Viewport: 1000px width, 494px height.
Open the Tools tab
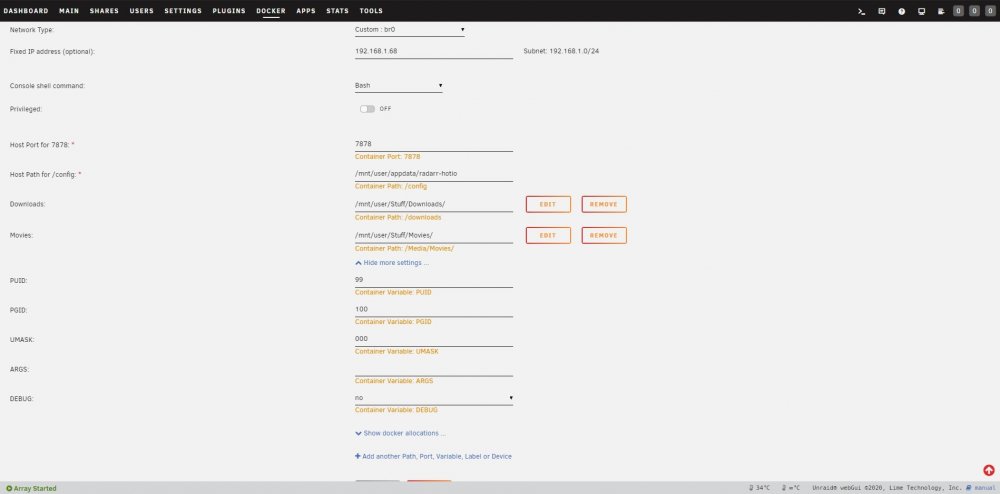click(371, 11)
